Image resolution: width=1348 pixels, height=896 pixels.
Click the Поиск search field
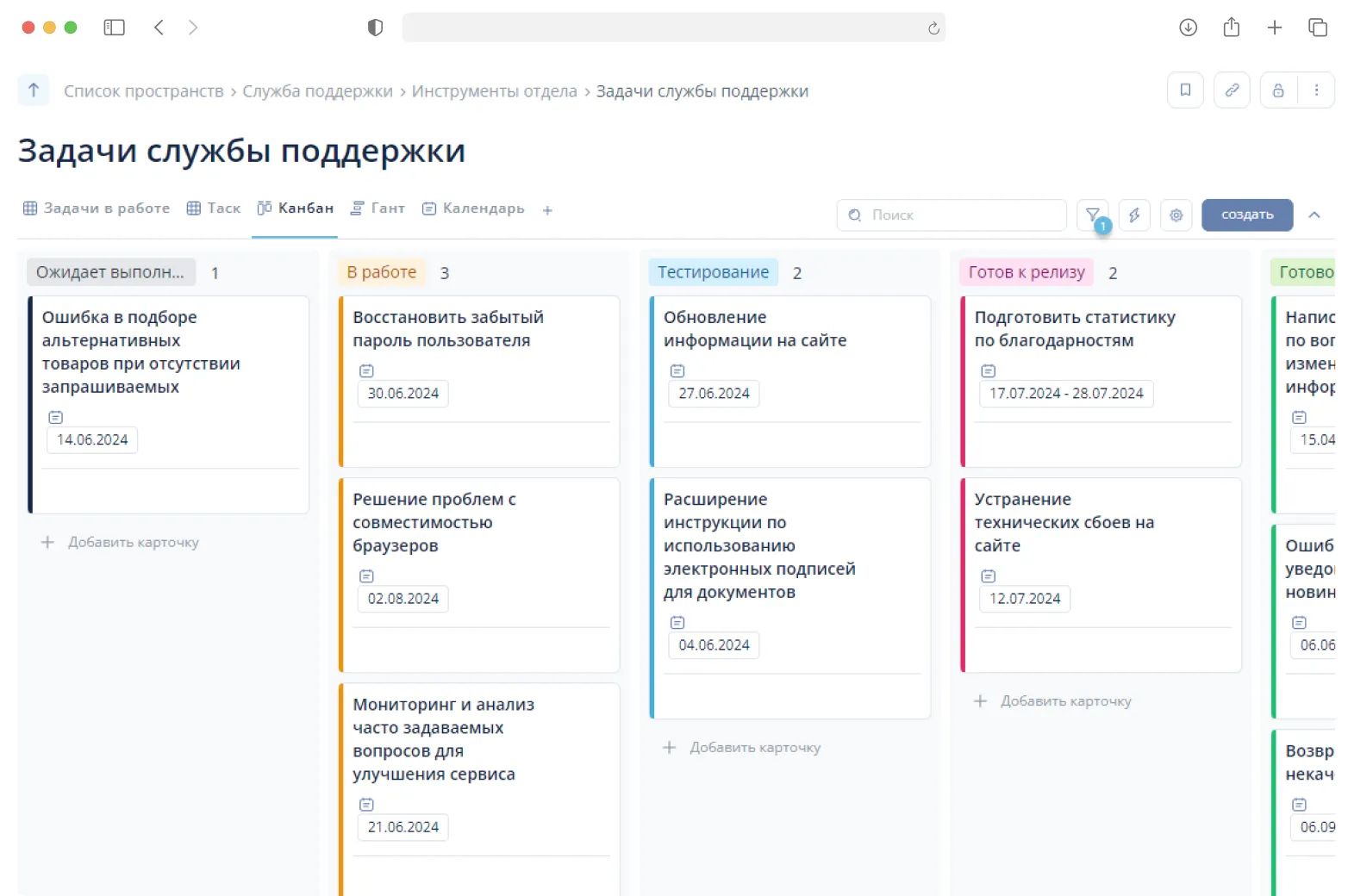pyautogui.click(x=952, y=215)
